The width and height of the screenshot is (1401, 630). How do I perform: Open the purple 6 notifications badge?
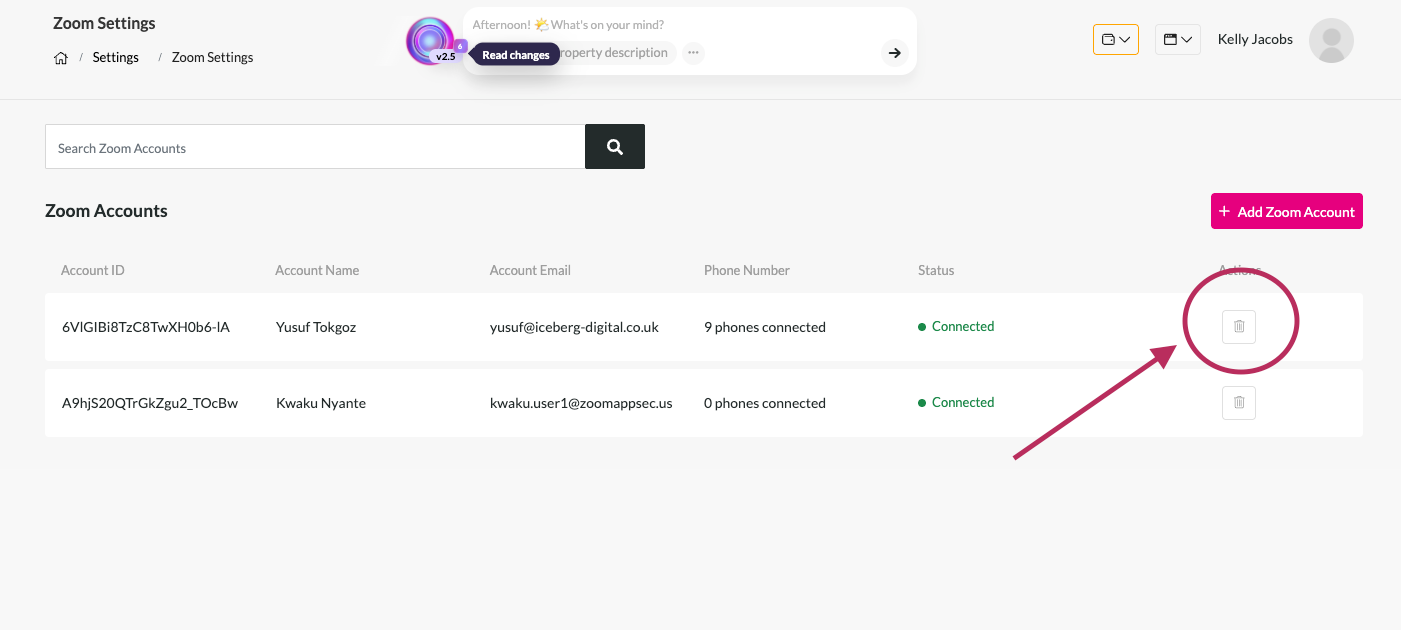click(x=461, y=46)
